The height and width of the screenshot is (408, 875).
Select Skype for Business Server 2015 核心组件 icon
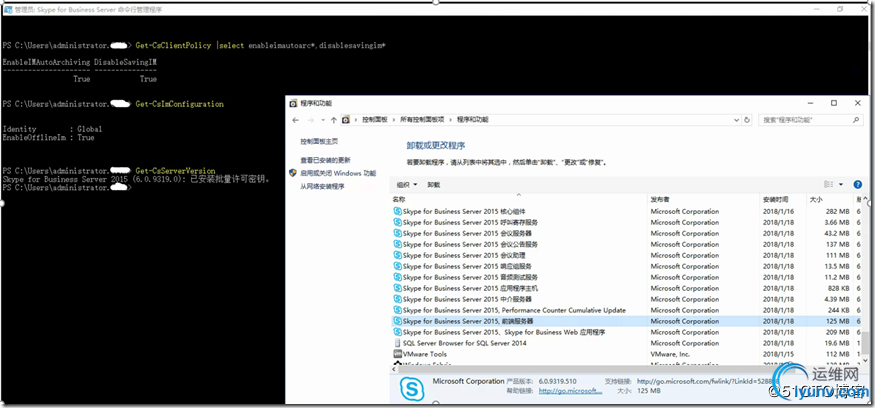click(397, 212)
